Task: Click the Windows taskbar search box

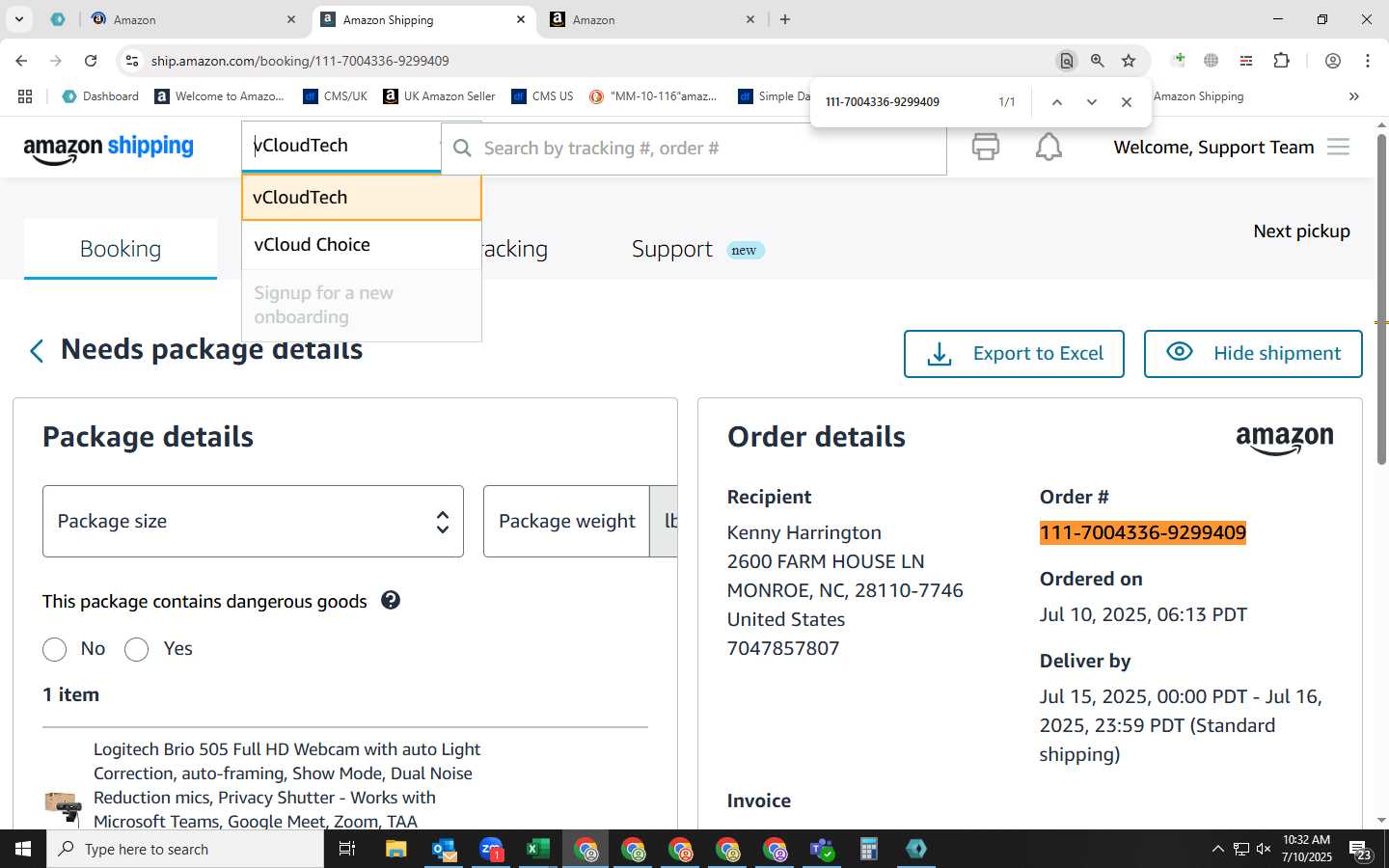Action: click(185, 849)
